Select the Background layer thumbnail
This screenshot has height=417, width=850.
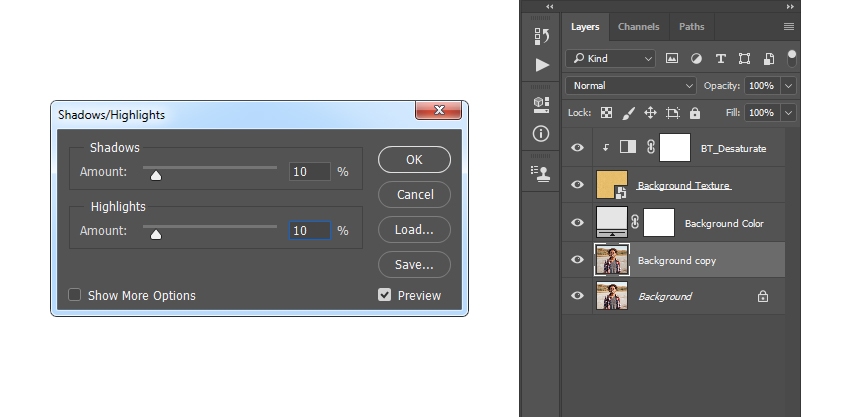click(x=612, y=296)
